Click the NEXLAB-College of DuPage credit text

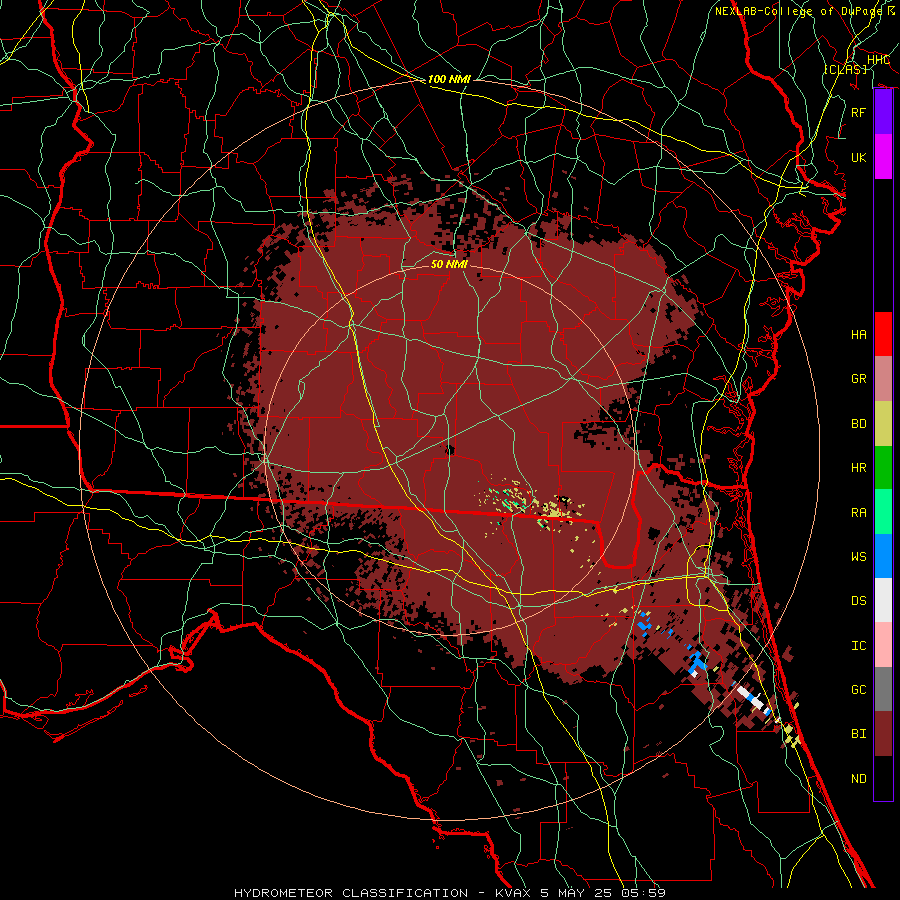798,11
